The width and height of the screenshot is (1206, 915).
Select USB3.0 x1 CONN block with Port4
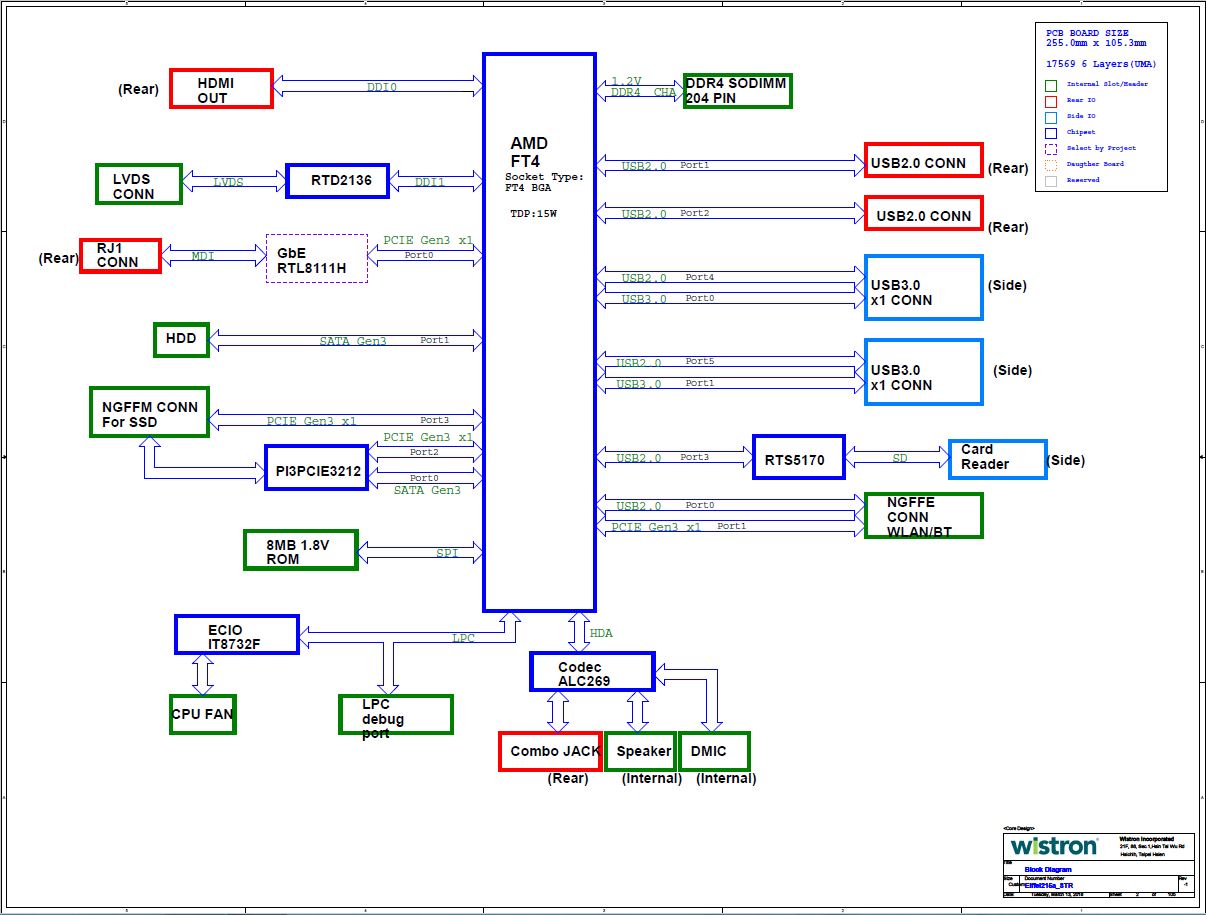pyautogui.click(x=924, y=288)
